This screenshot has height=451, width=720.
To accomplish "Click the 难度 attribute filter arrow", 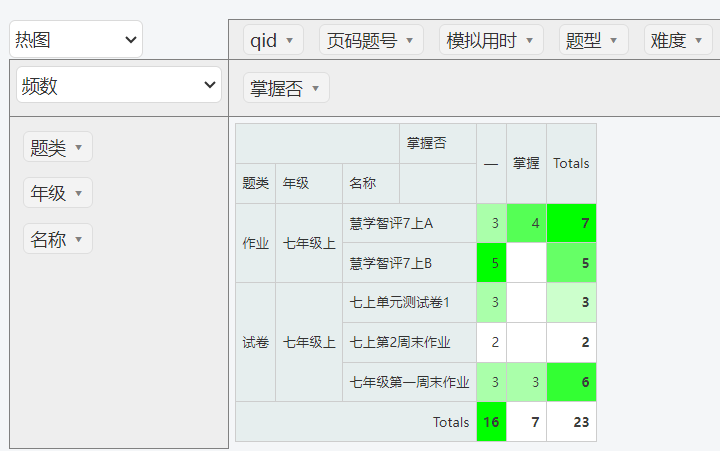I will click(698, 41).
